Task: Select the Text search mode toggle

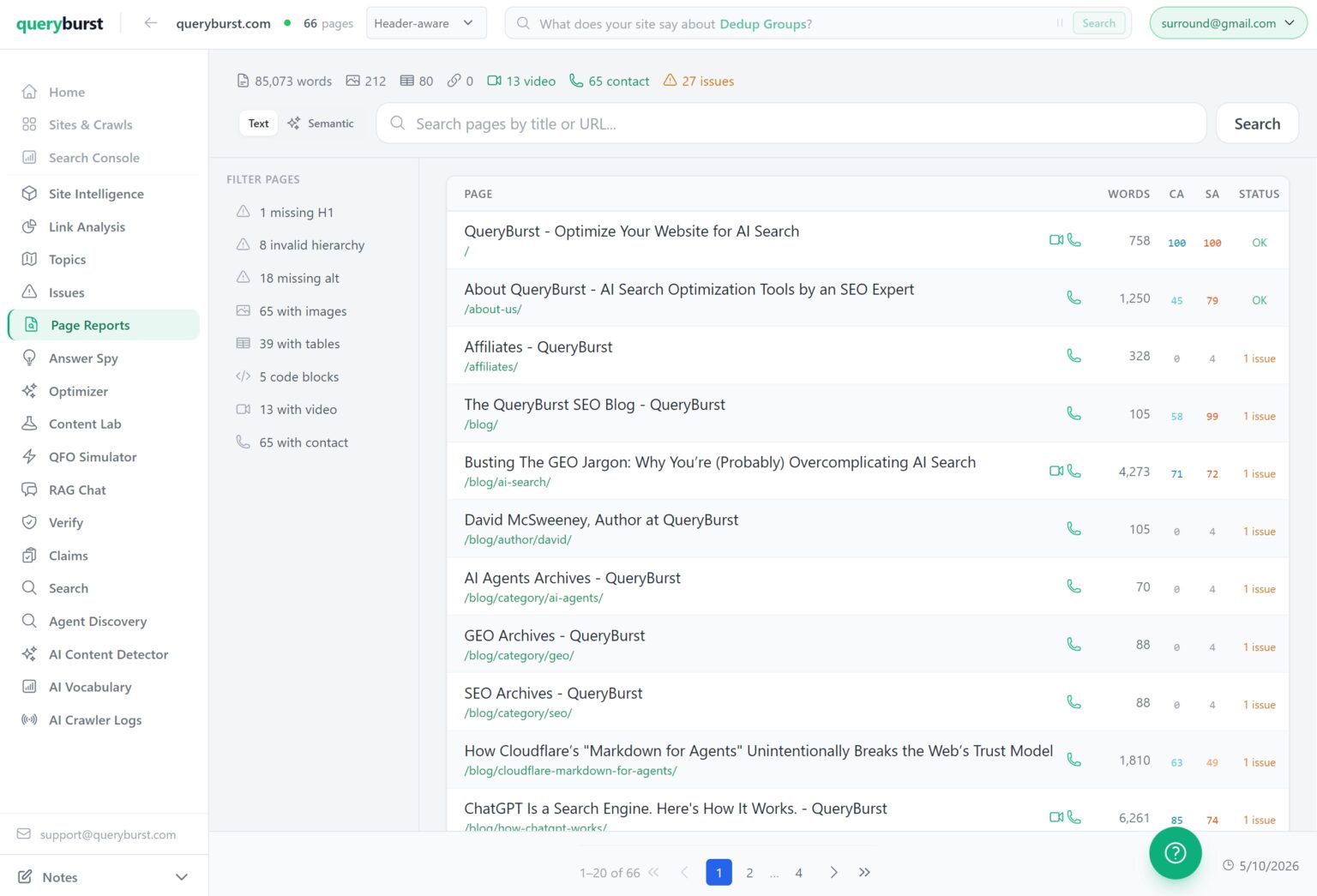Action: coord(258,123)
